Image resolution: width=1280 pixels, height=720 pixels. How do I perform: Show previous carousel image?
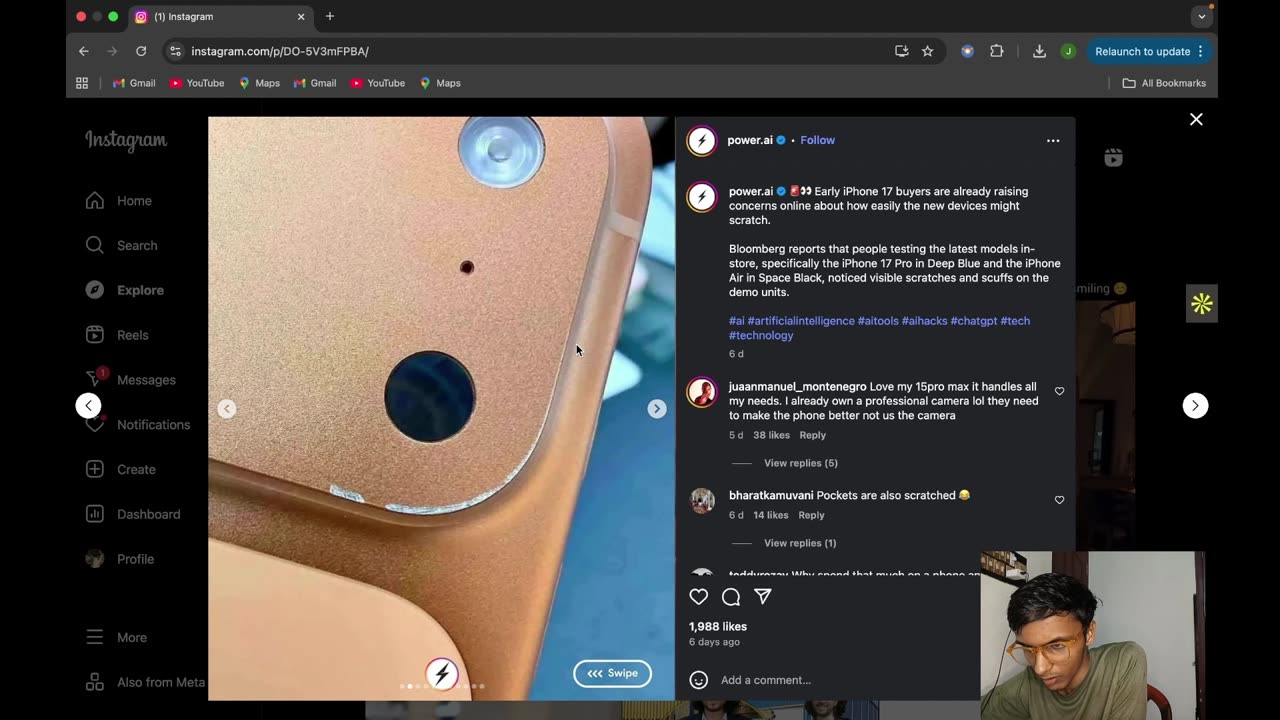pos(227,409)
